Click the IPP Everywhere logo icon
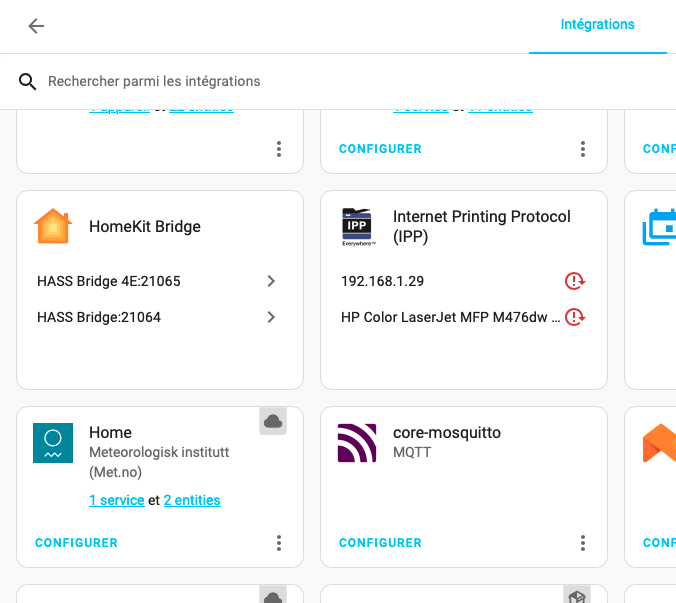Image resolution: width=676 pixels, height=603 pixels. (x=357, y=227)
